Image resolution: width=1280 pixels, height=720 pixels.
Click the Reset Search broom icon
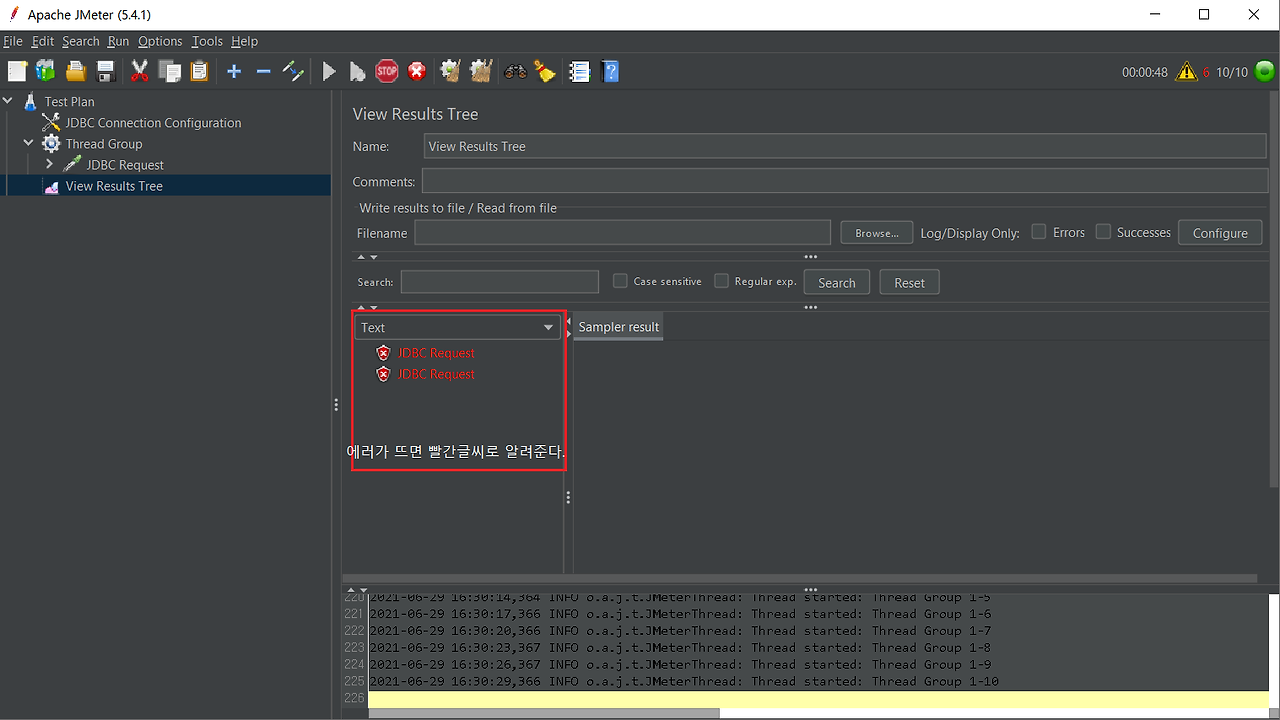click(545, 71)
